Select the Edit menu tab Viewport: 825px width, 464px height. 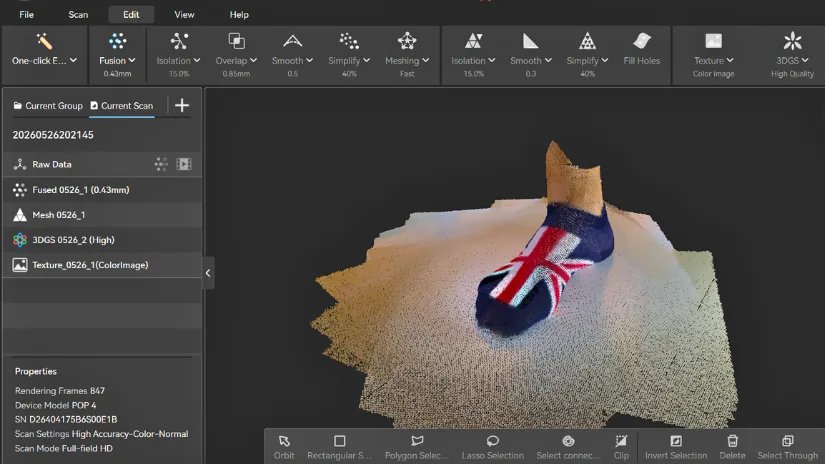pyautogui.click(x=131, y=15)
